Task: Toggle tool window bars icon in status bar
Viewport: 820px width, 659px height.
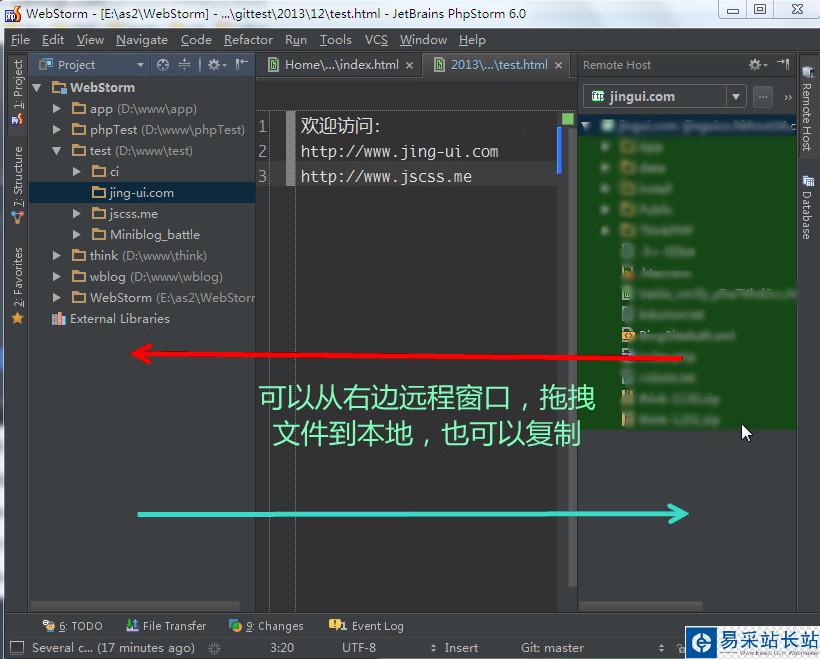Action: [x=17, y=647]
